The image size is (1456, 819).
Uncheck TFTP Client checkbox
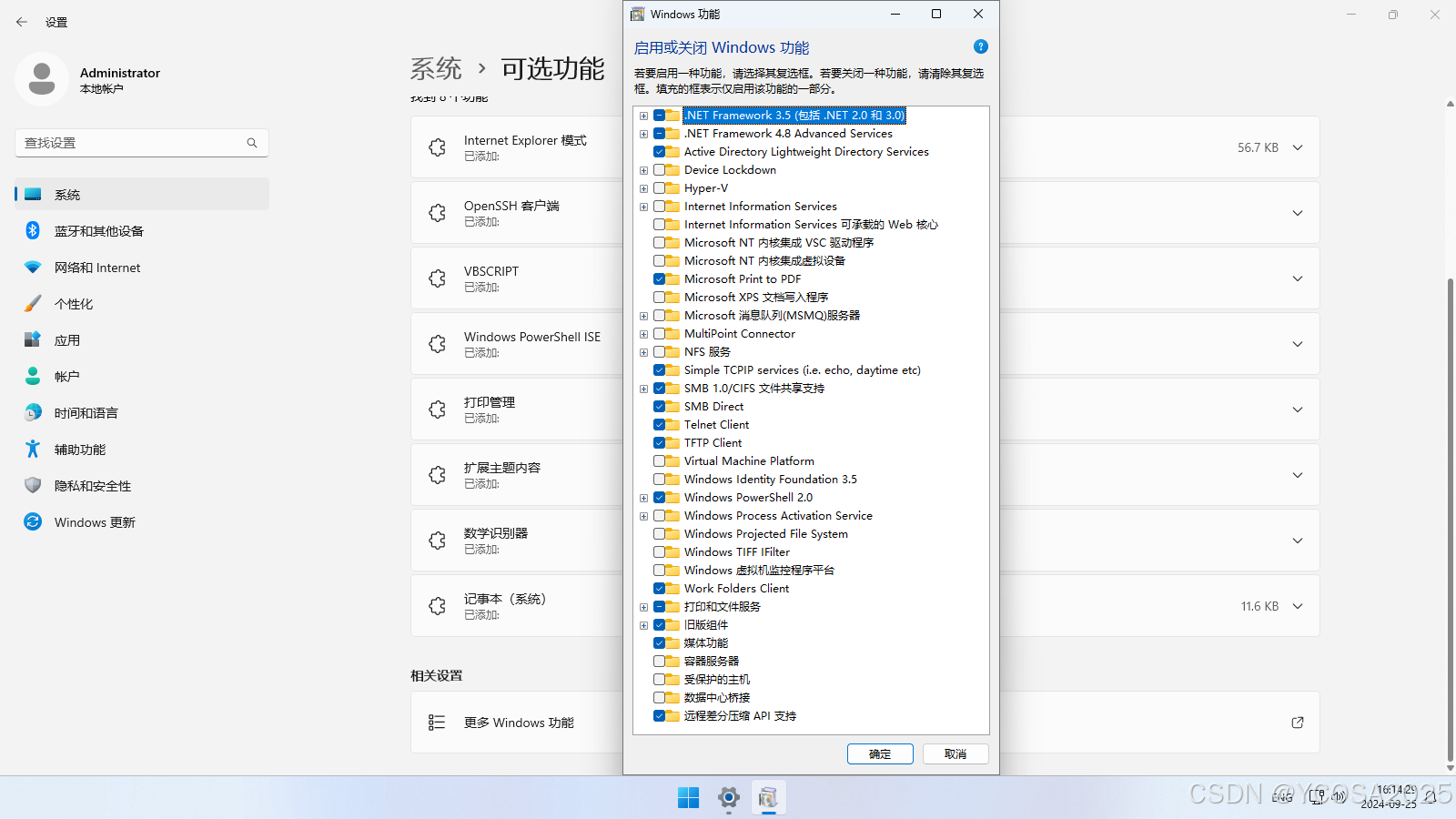coord(659,443)
